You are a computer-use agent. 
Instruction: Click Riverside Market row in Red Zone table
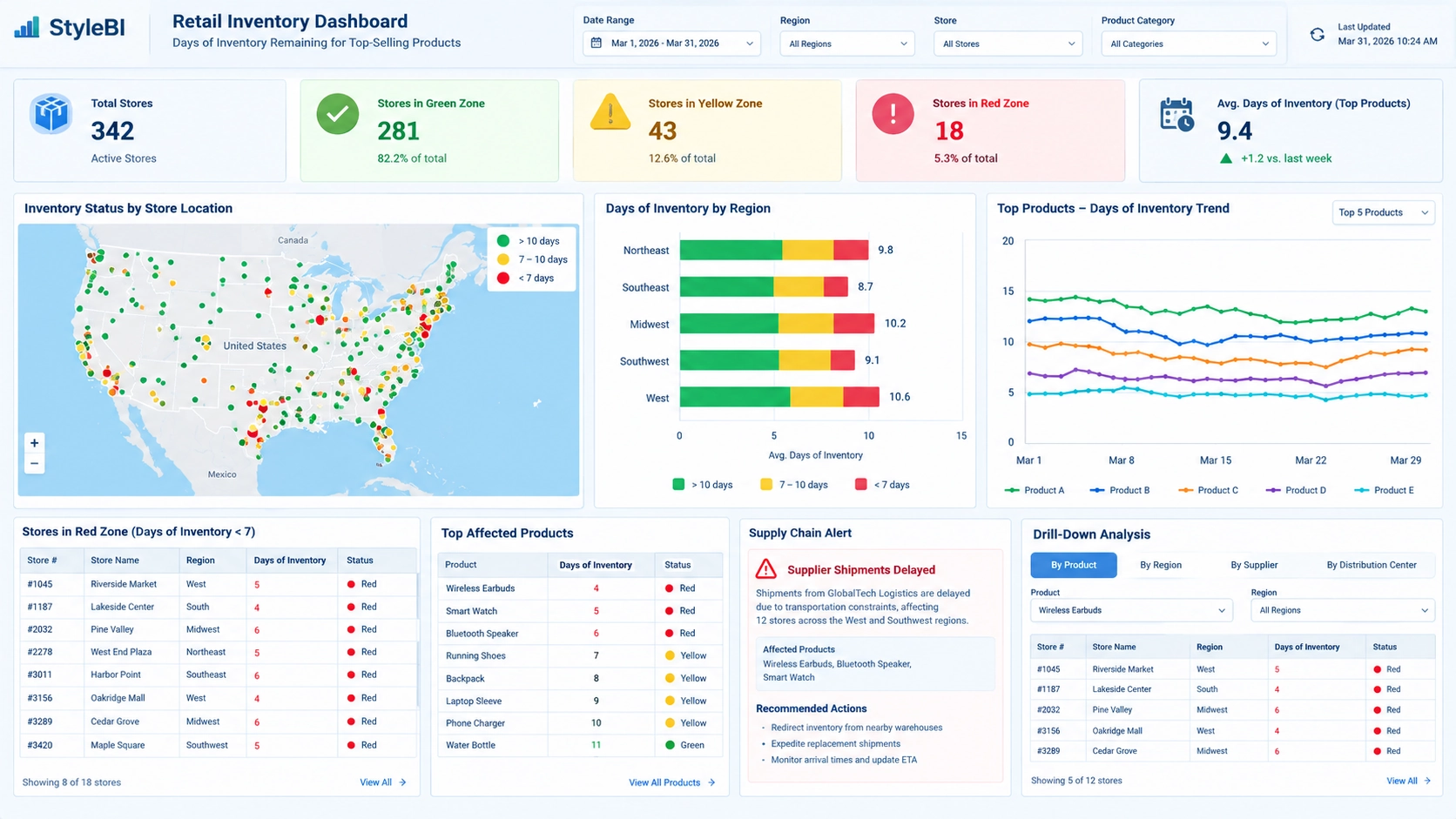[x=218, y=584]
